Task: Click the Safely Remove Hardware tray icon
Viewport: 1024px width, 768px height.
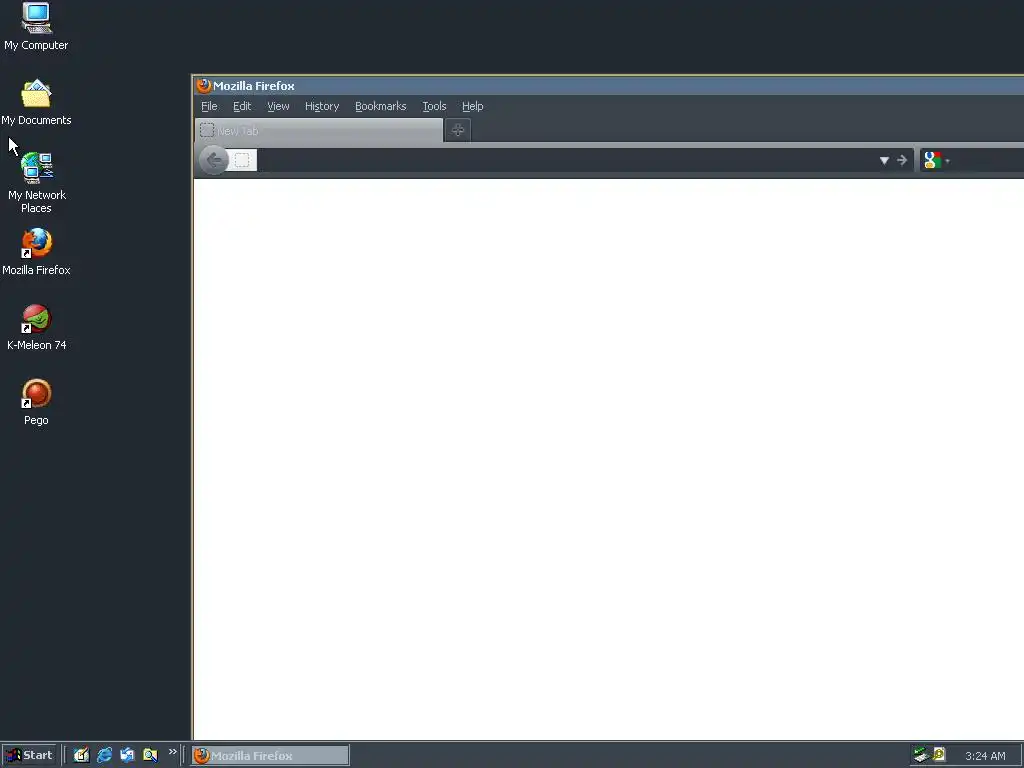Action: coord(921,755)
